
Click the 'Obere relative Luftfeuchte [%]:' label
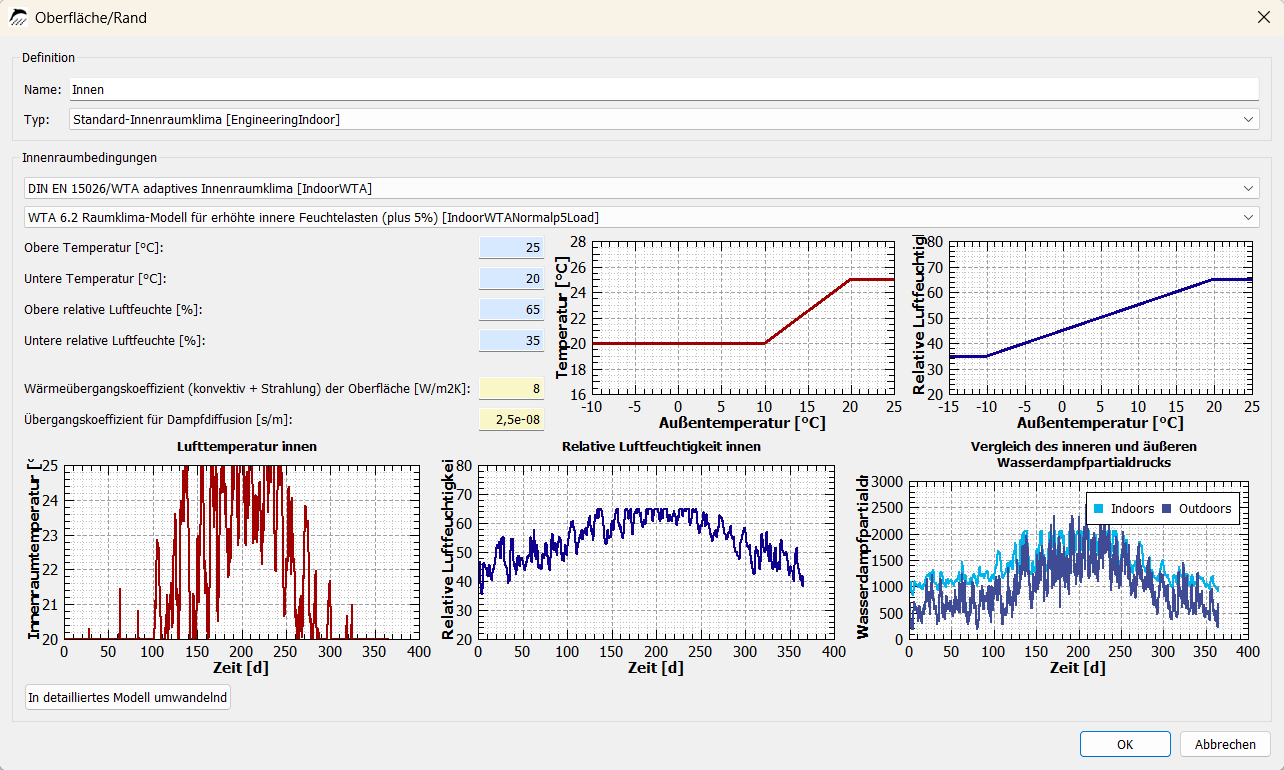pyautogui.click(x=114, y=310)
